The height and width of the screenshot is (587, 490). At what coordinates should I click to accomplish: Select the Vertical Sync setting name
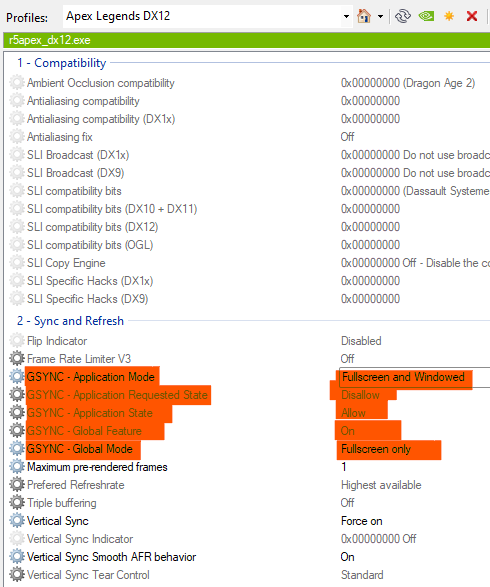pos(58,521)
